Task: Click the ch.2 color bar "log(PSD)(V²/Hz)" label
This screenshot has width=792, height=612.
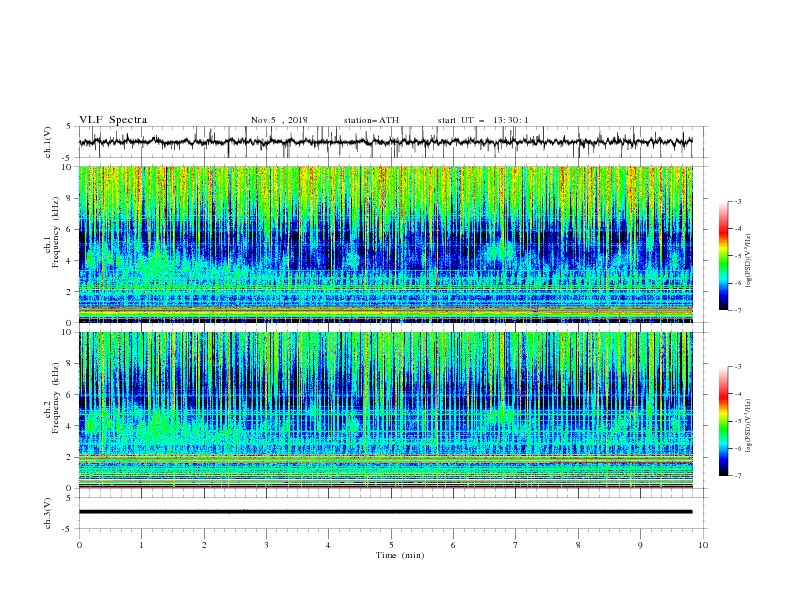Action: tap(749, 426)
